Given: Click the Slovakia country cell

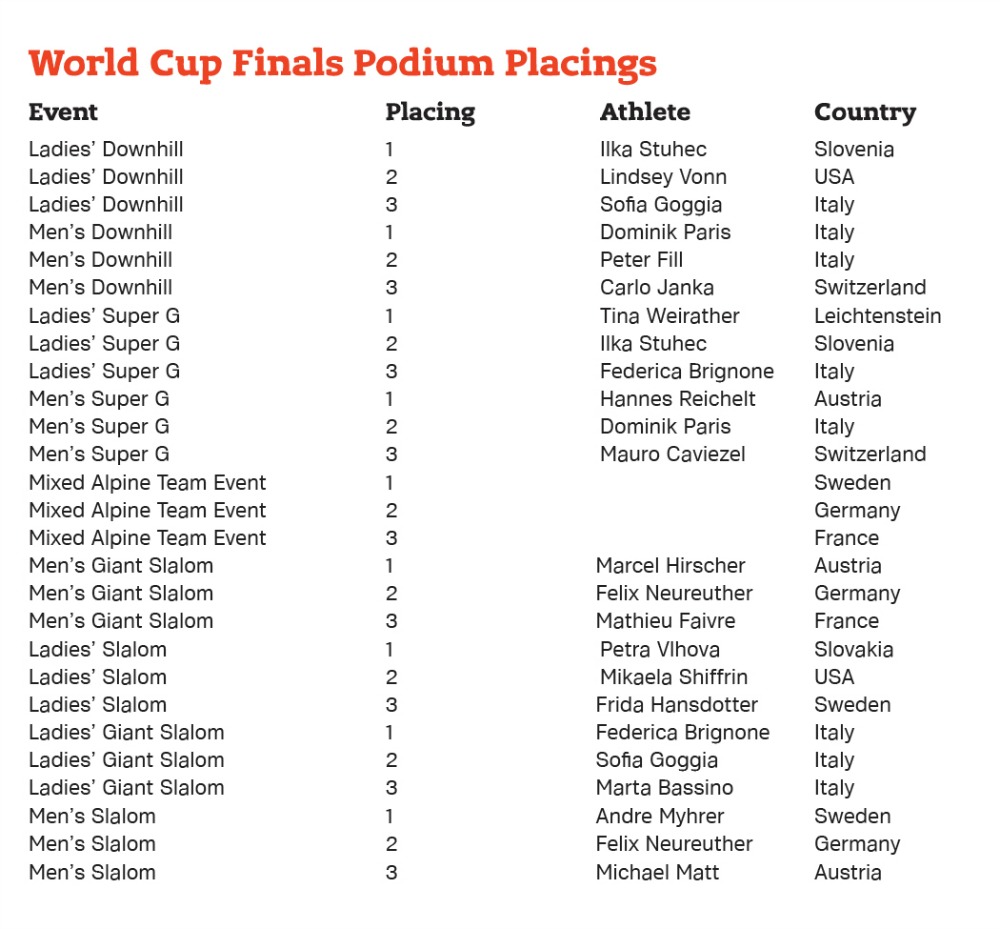Looking at the screenshot, I should (x=853, y=649).
